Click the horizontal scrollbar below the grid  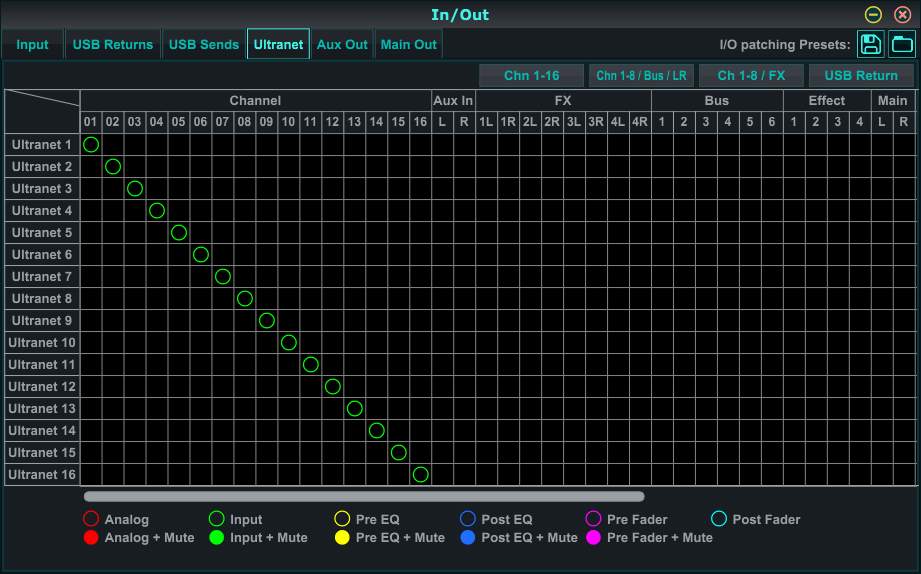click(x=364, y=496)
